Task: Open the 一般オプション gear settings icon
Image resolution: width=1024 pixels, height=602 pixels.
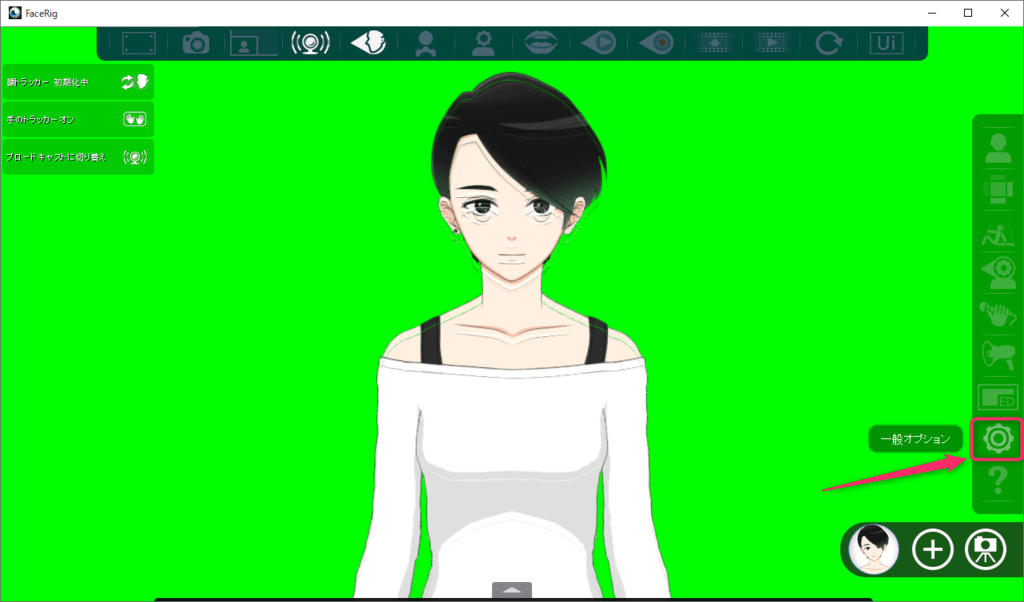Action: pyautogui.click(x=998, y=438)
